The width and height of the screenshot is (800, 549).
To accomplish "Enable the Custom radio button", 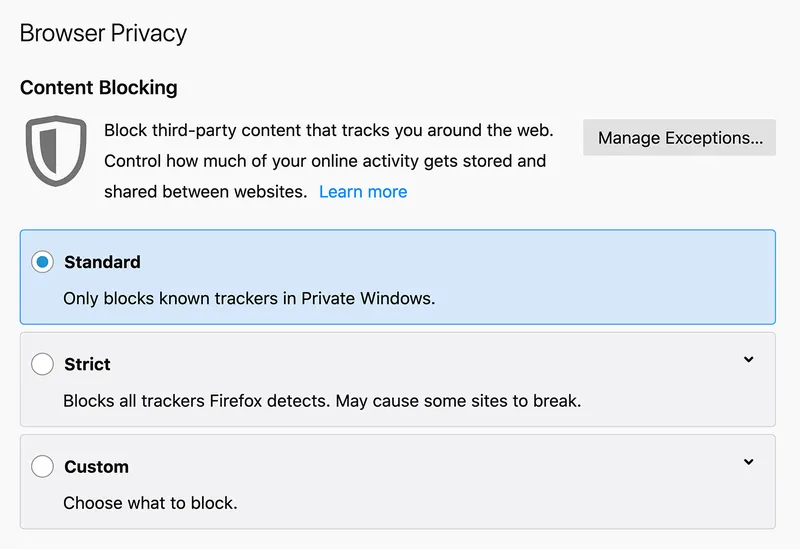I will pos(42,466).
